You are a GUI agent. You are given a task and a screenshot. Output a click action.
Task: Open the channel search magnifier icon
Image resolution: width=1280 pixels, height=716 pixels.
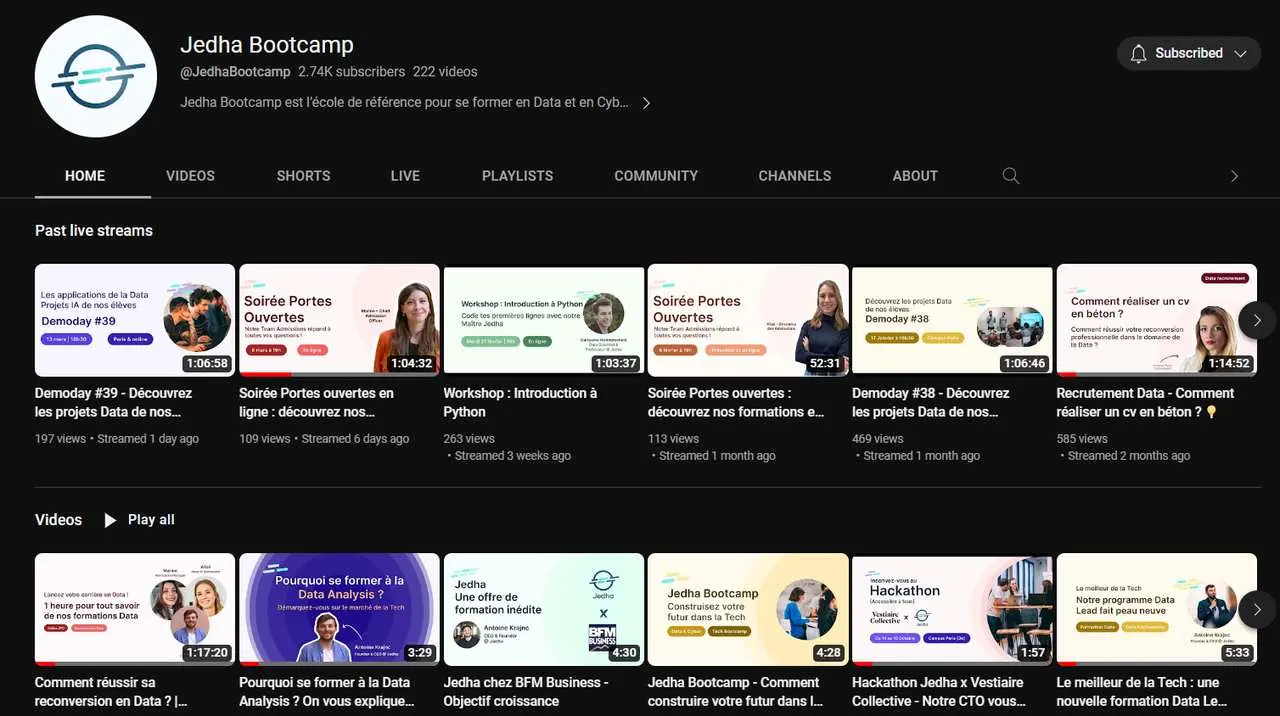[1011, 176]
